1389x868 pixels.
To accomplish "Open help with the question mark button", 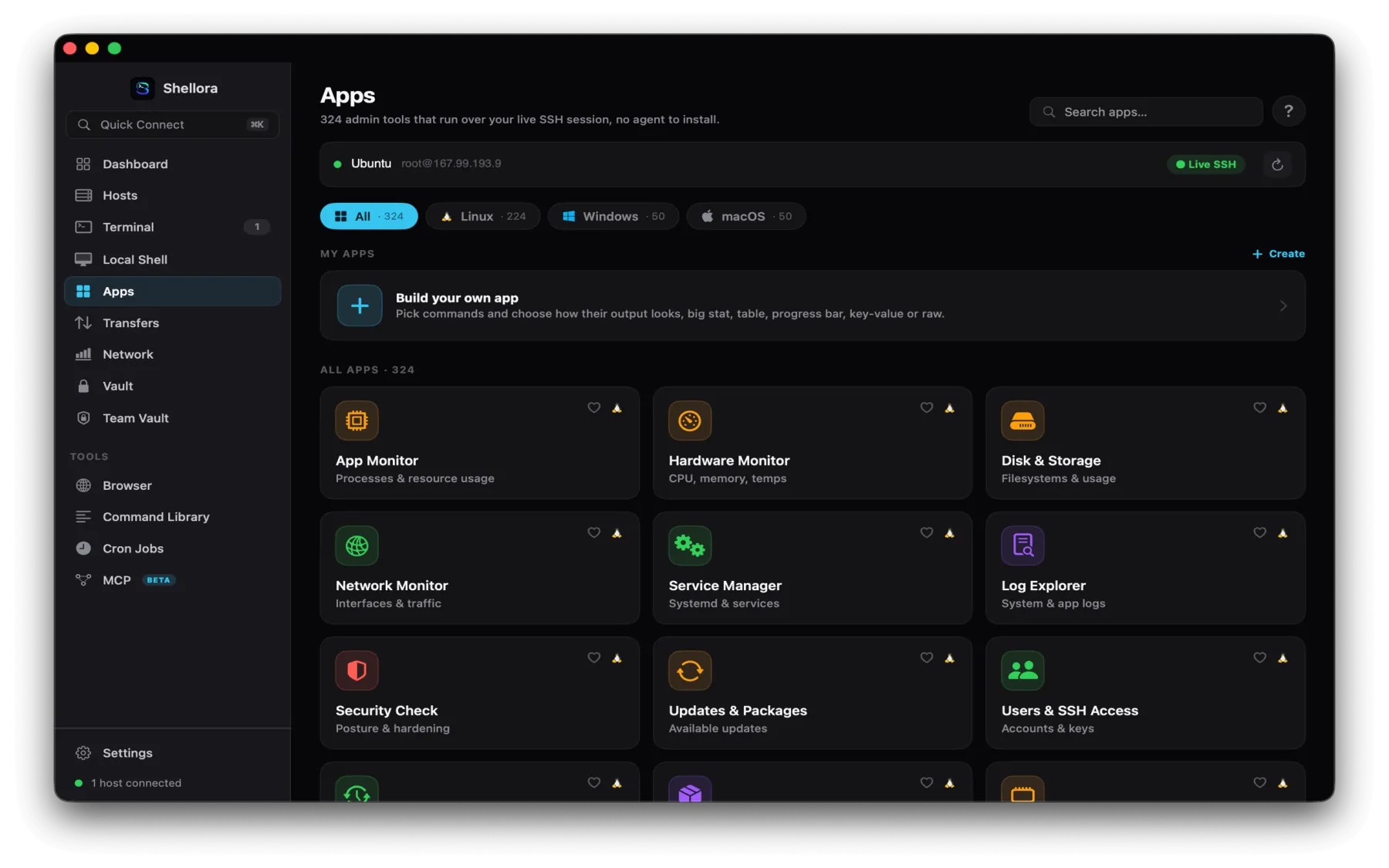I will click(x=1289, y=112).
